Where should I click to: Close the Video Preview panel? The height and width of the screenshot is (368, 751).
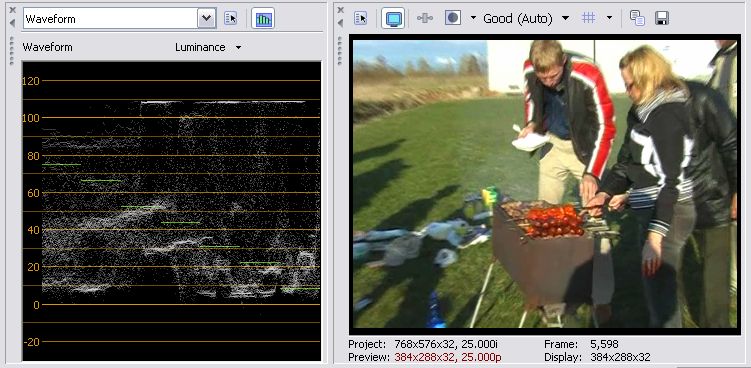[340, 10]
